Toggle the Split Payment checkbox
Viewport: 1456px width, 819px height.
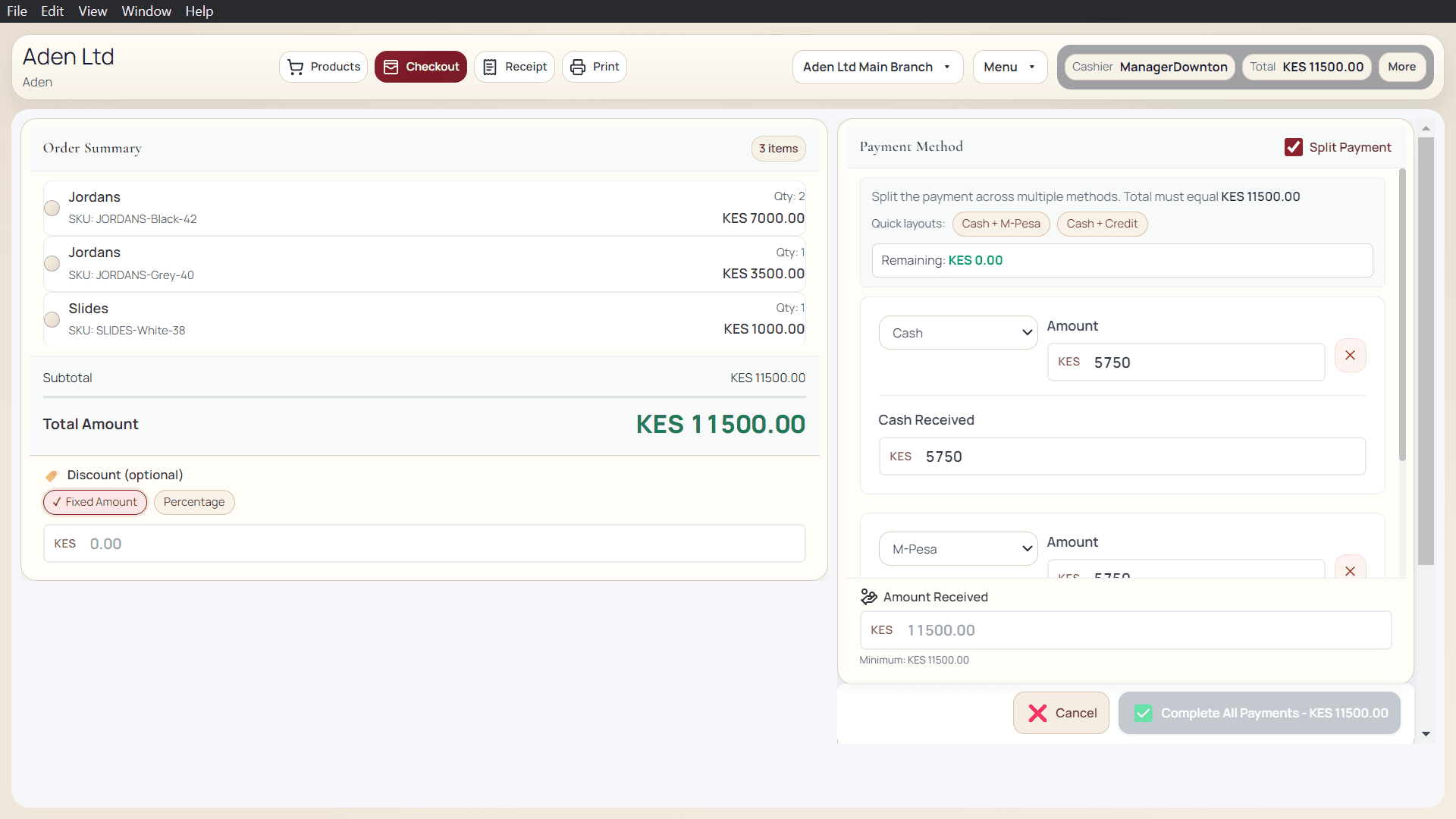click(1294, 147)
